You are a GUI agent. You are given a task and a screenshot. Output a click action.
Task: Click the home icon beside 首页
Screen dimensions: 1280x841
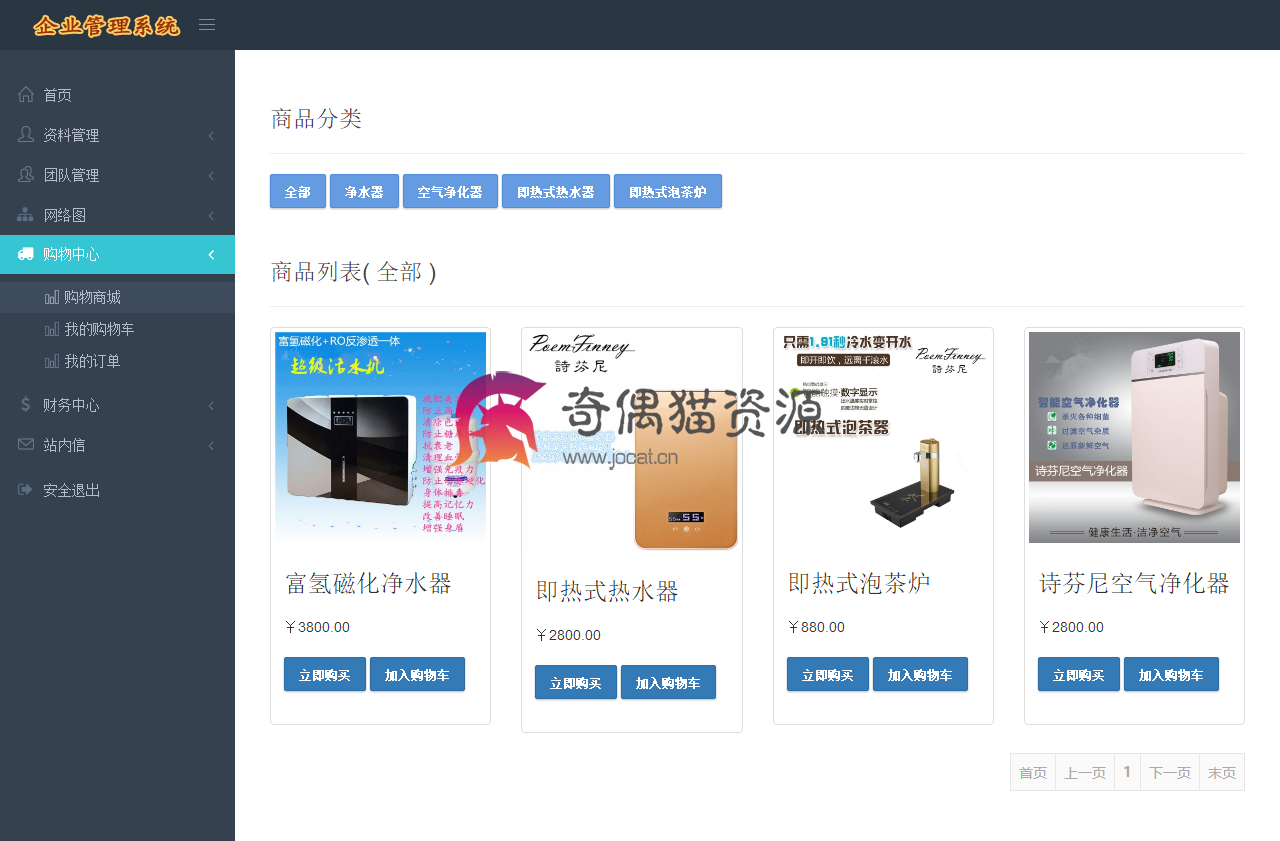(26, 95)
